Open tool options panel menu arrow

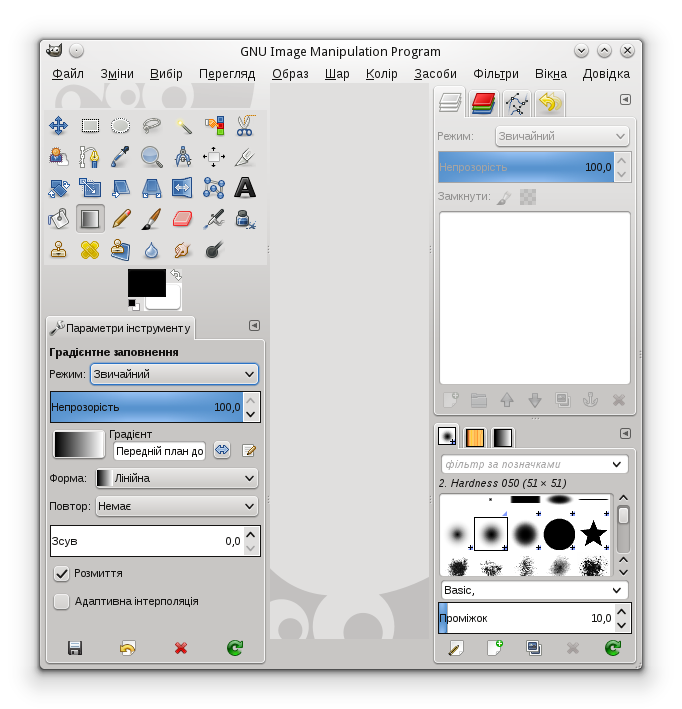pos(255,326)
